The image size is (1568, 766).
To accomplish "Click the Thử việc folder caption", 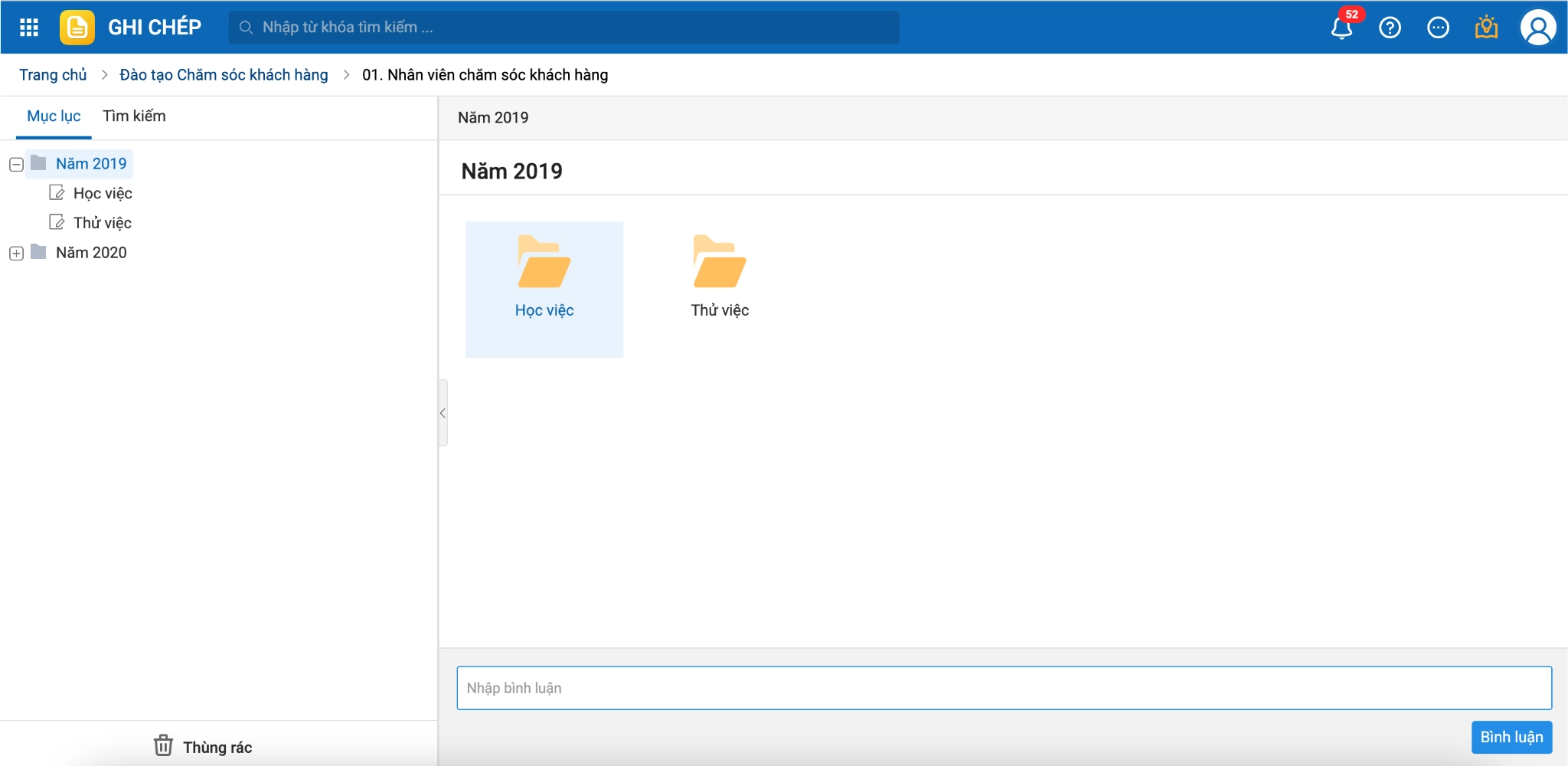I will coord(720,310).
